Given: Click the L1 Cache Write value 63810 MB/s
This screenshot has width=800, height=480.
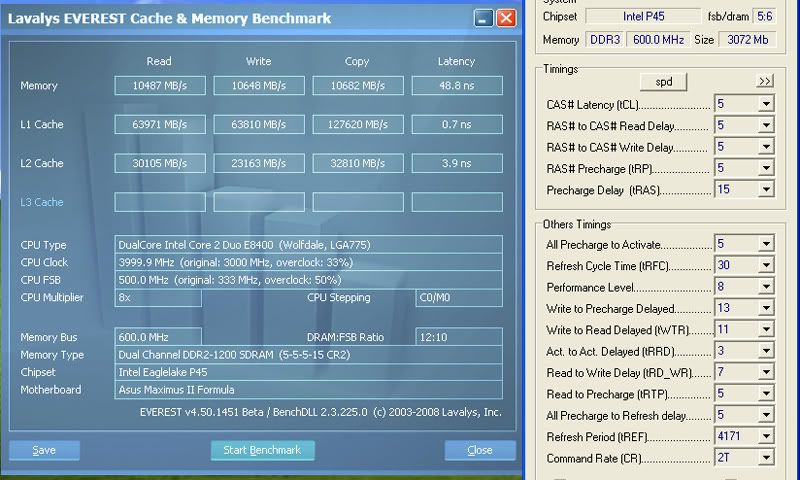Looking at the screenshot, I should coord(259,124).
